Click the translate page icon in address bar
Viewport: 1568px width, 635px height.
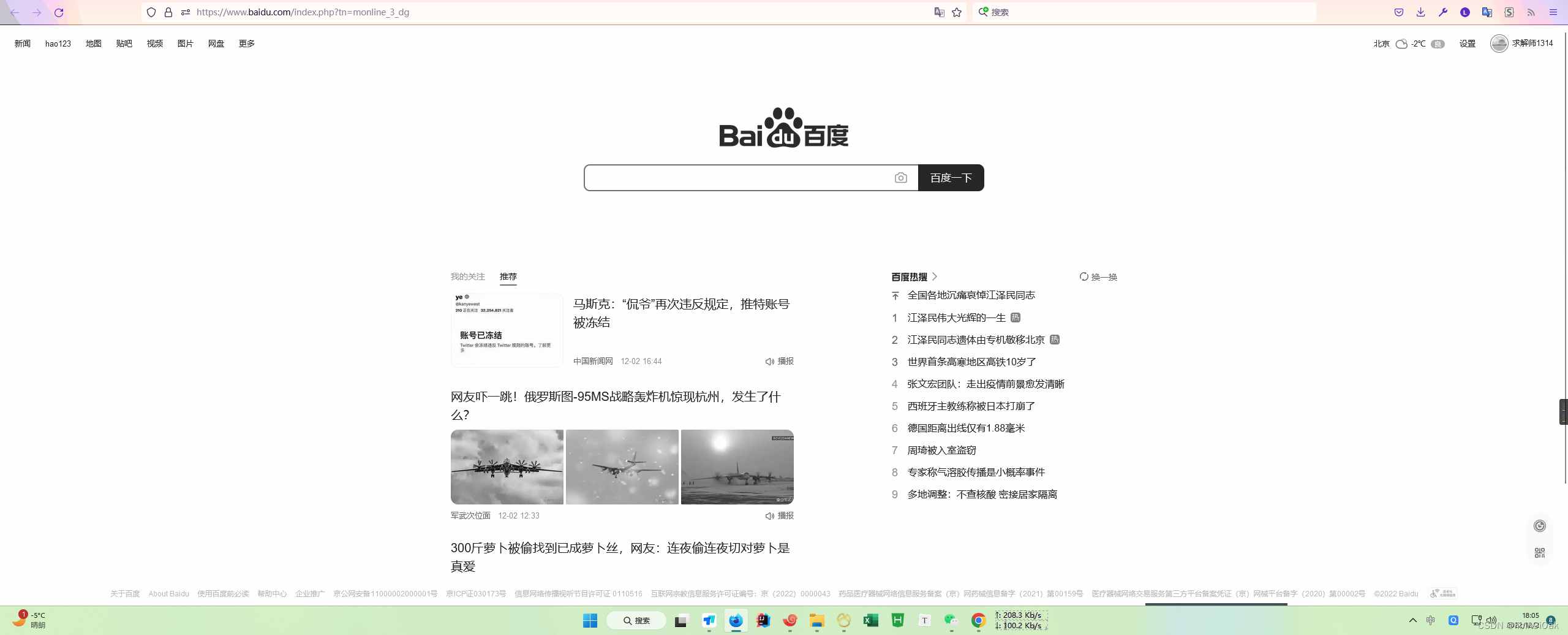pos(939,12)
